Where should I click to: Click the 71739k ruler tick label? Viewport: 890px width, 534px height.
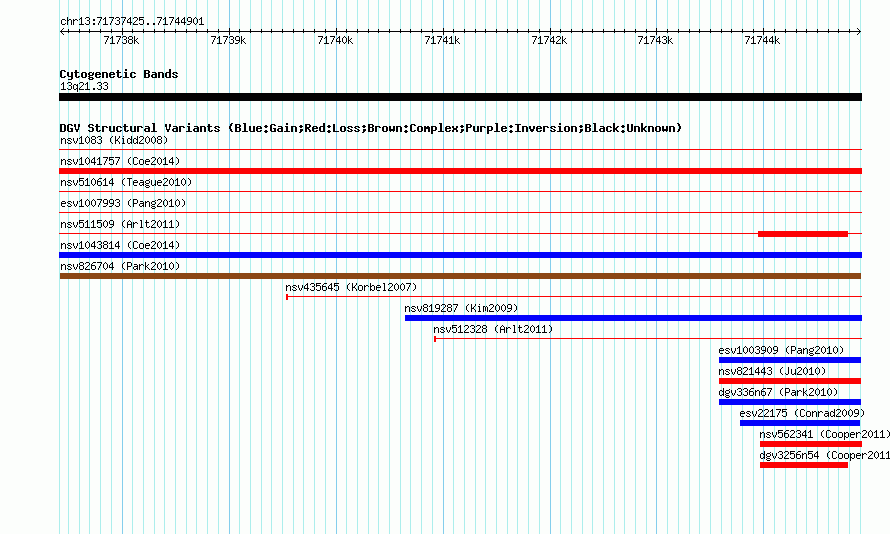pyautogui.click(x=228, y=40)
